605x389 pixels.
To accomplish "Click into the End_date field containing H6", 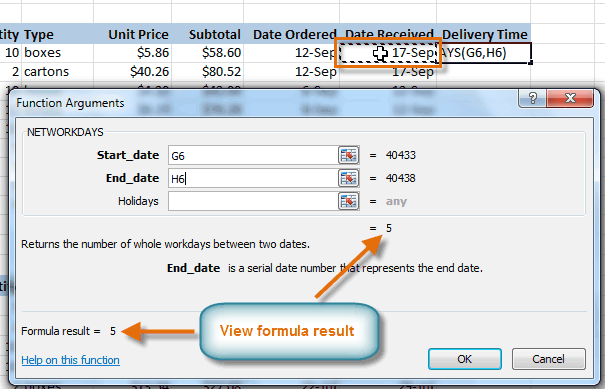I will pos(253,178).
